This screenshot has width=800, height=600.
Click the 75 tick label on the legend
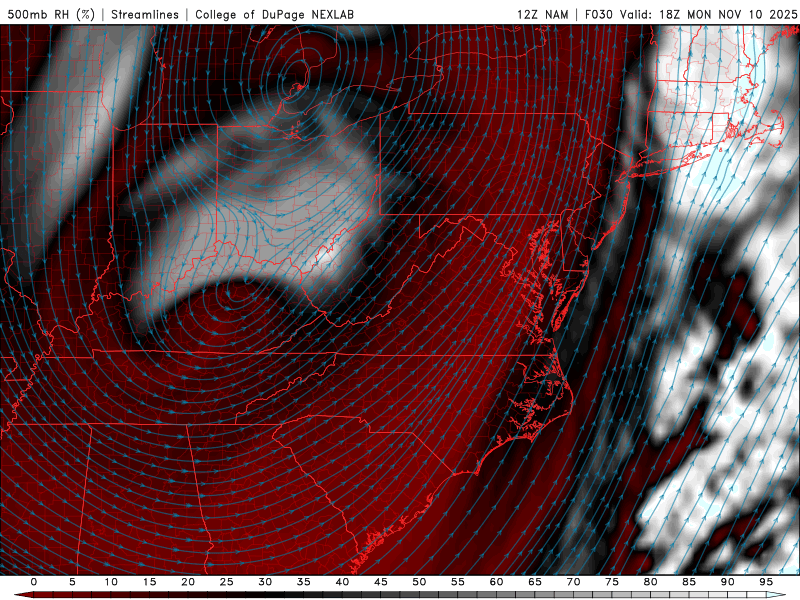(x=612, y=582)
